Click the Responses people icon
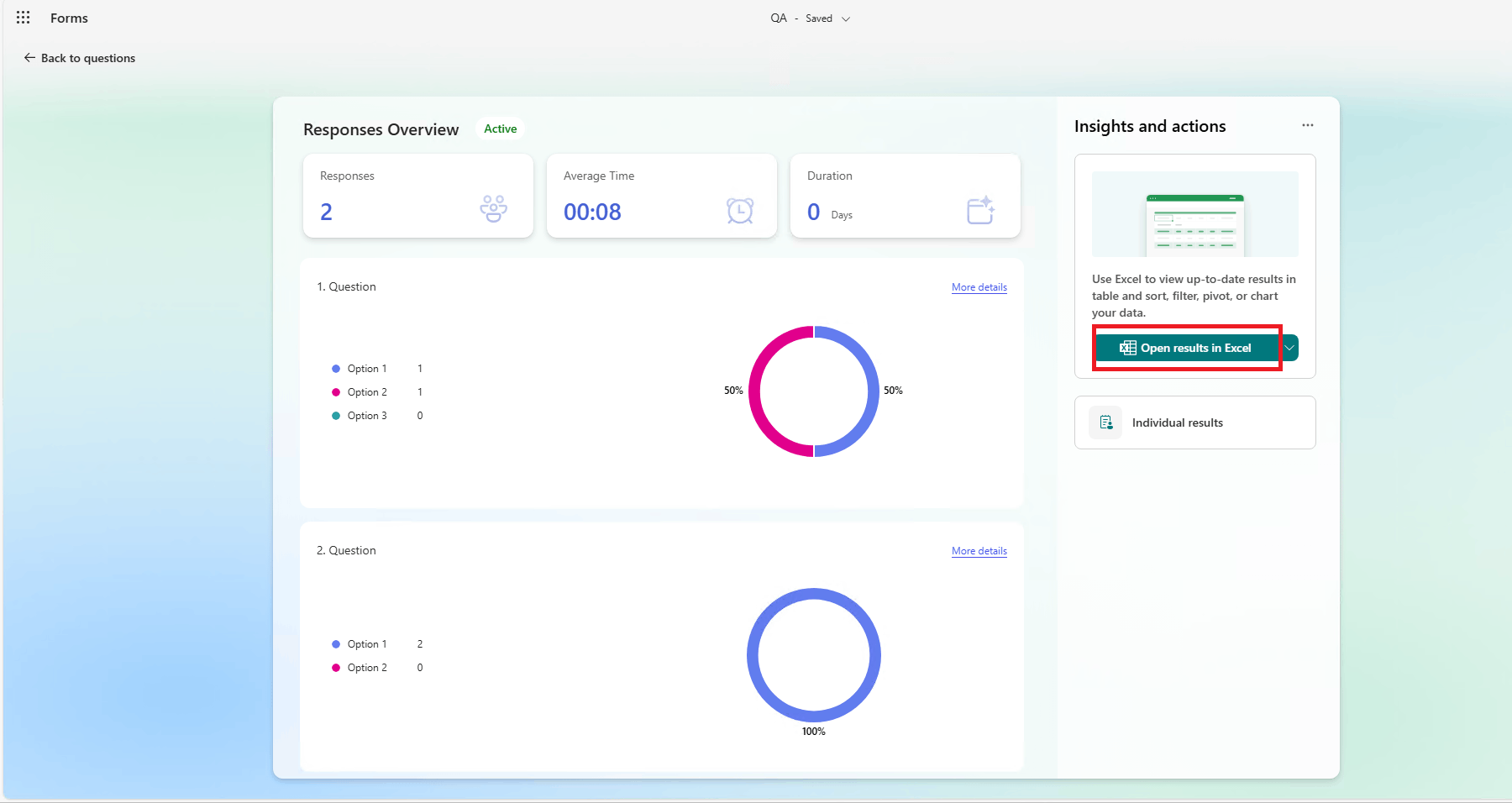The width and height of the screenshot is (1512, 803). click(494, 208)
